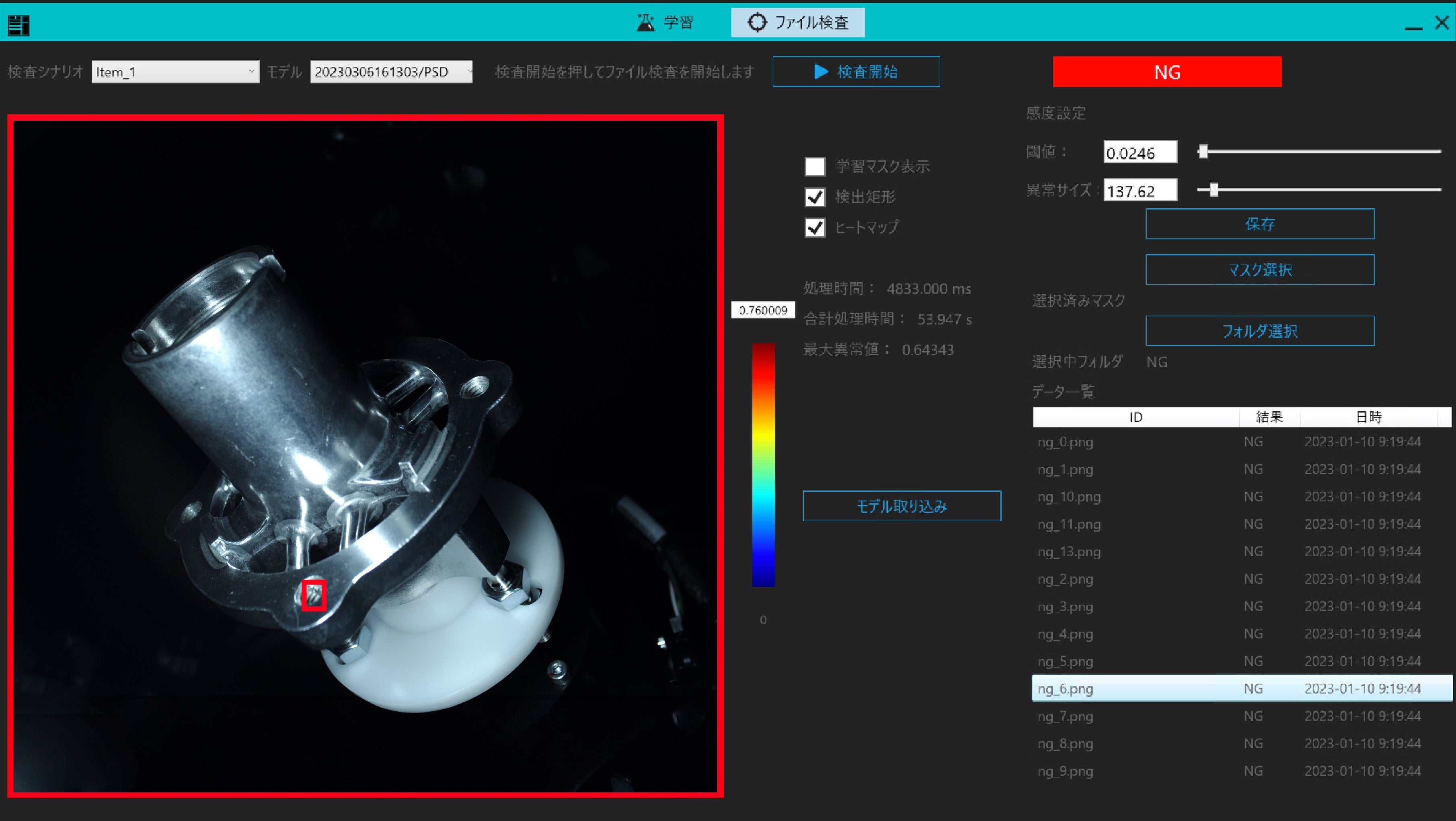Open the 検査シナリオ Item_1 dropdown
Viewport: 1456px width, 821px height.
(175, 72)
